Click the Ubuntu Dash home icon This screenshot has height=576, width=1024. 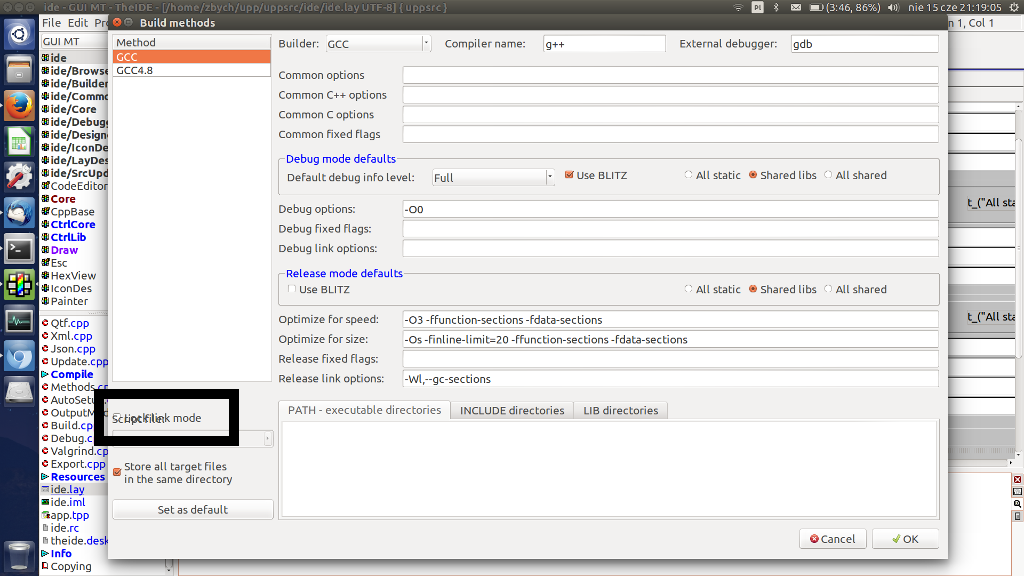19,35
